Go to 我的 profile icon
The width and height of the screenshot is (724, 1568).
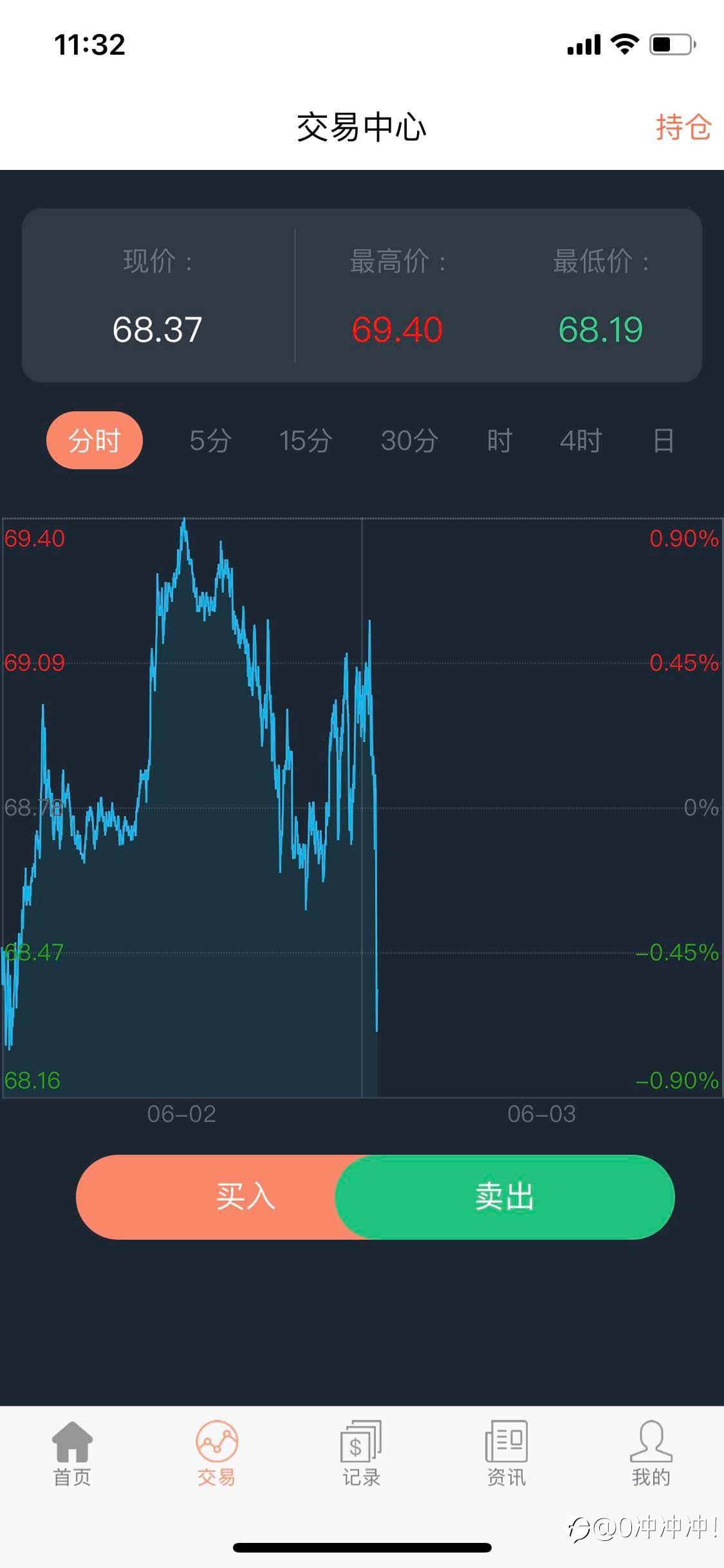[651, 1442]
